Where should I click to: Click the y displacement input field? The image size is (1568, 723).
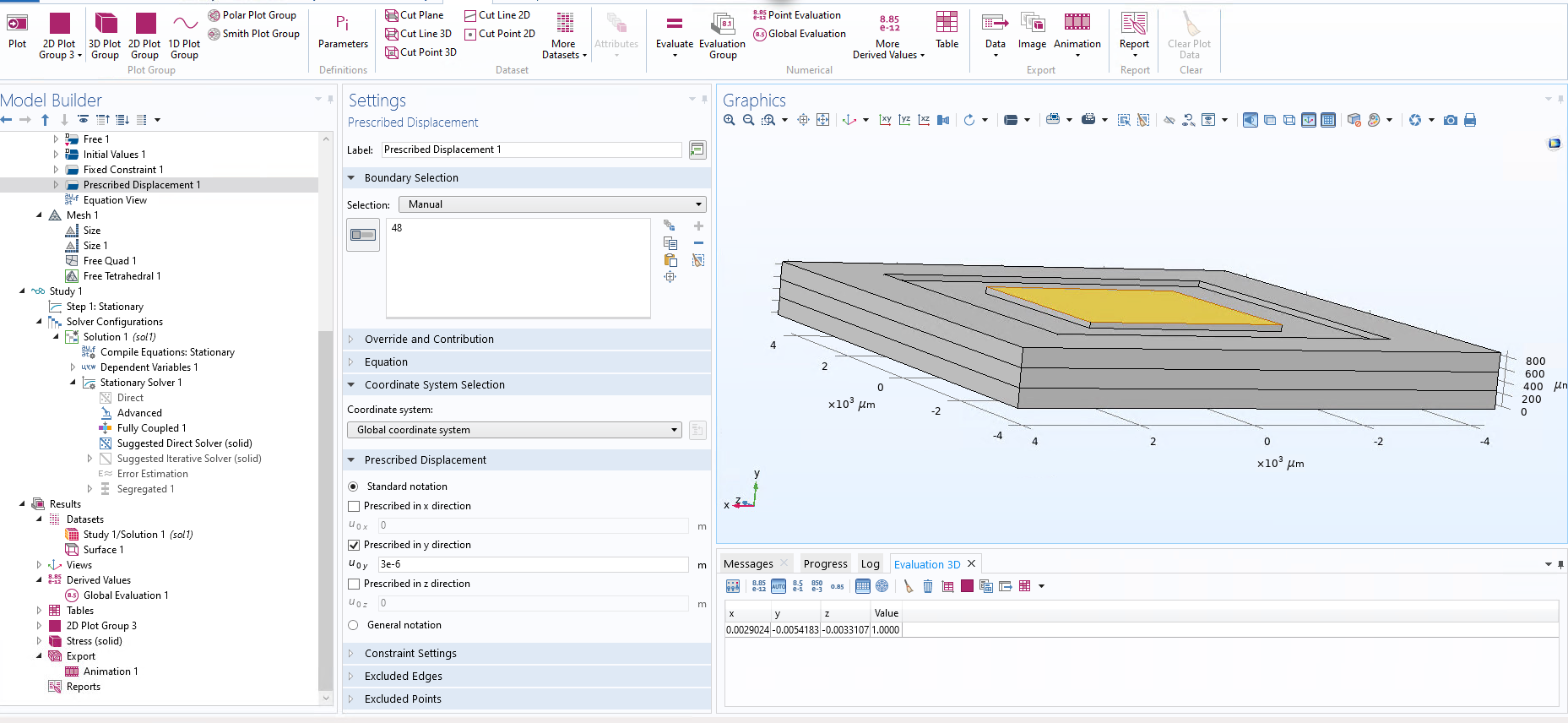[533, 564]
